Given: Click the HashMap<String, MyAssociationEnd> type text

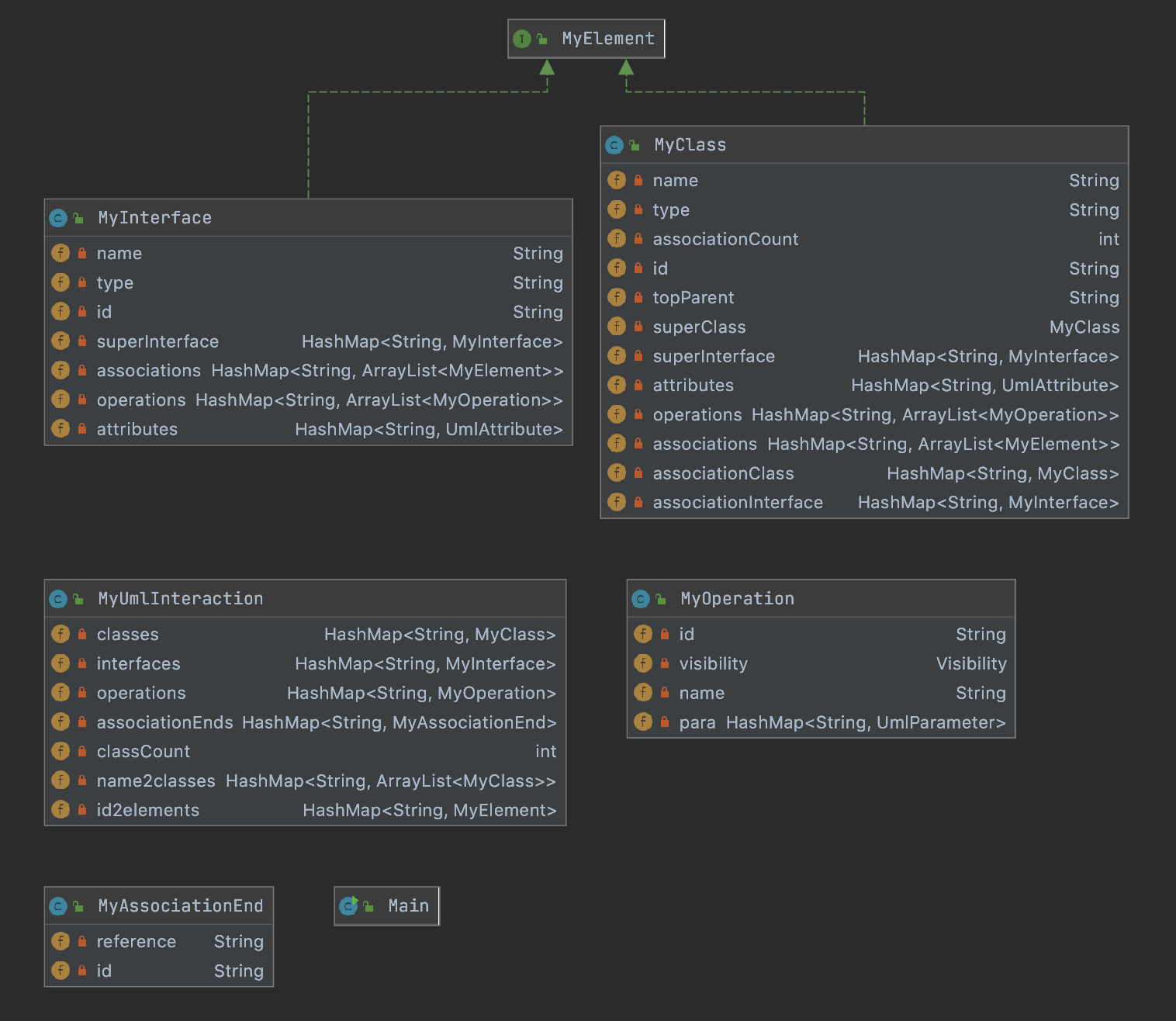Looking at the screenshot, I should 399,723.
